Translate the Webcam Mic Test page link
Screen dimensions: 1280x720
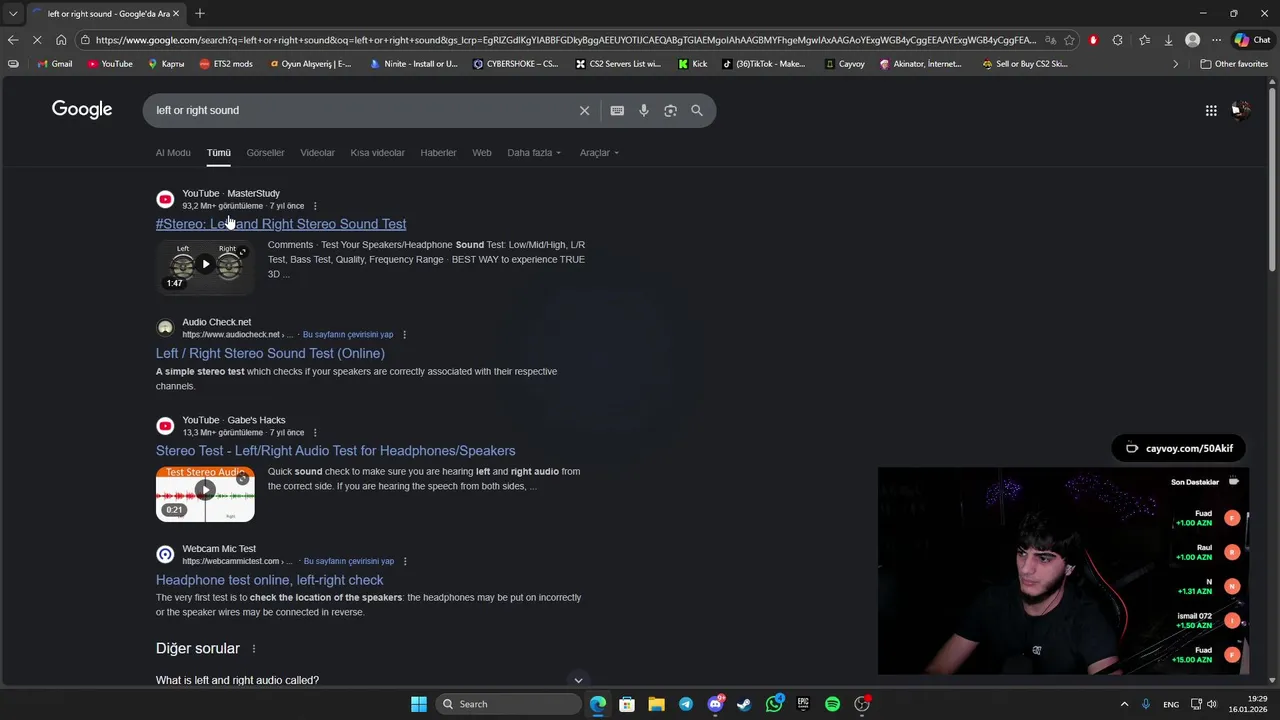pos(348,562)
